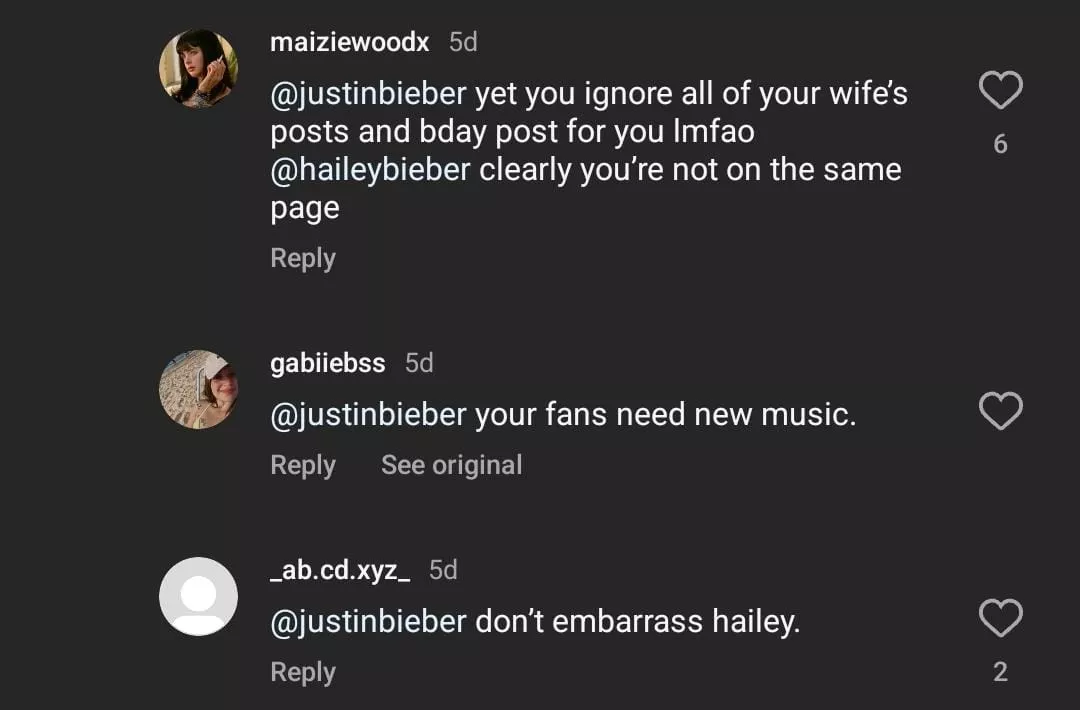
Task: Click the 5d timestamp beside maiziewoodx
Action: pyautogui.click(x=463, y=42)
